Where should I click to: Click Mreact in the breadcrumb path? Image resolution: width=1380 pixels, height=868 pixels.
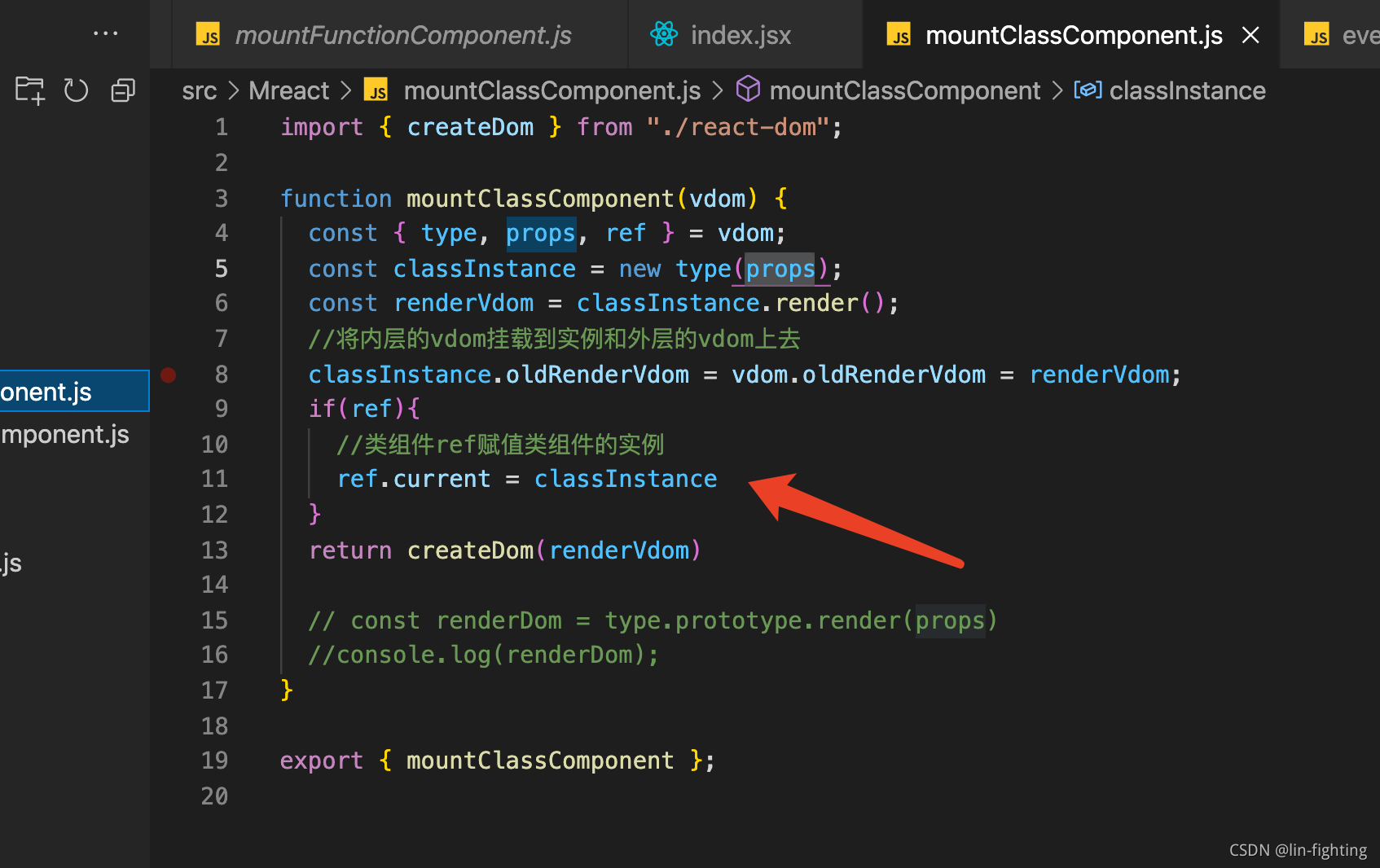pyautogui.click(x=289, y=90)
